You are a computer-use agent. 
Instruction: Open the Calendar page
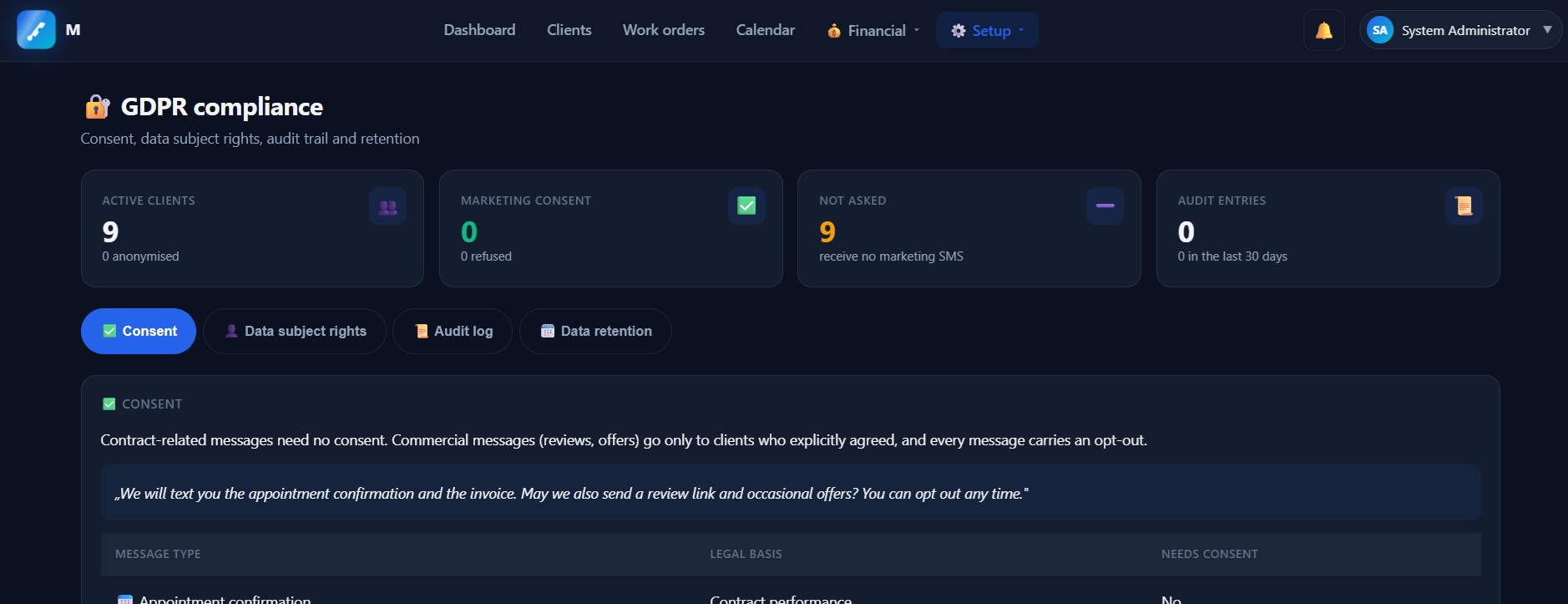tap(766, 30)
